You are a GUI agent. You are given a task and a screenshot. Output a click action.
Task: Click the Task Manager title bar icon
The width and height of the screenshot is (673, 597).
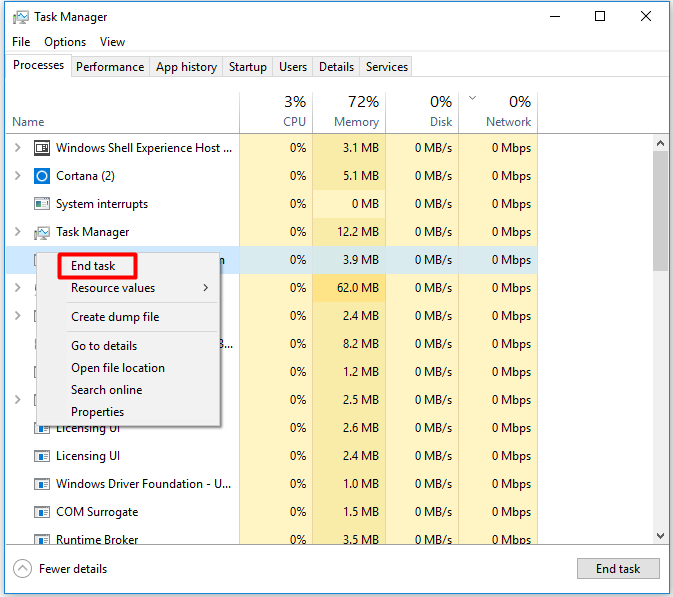[20, 17]
